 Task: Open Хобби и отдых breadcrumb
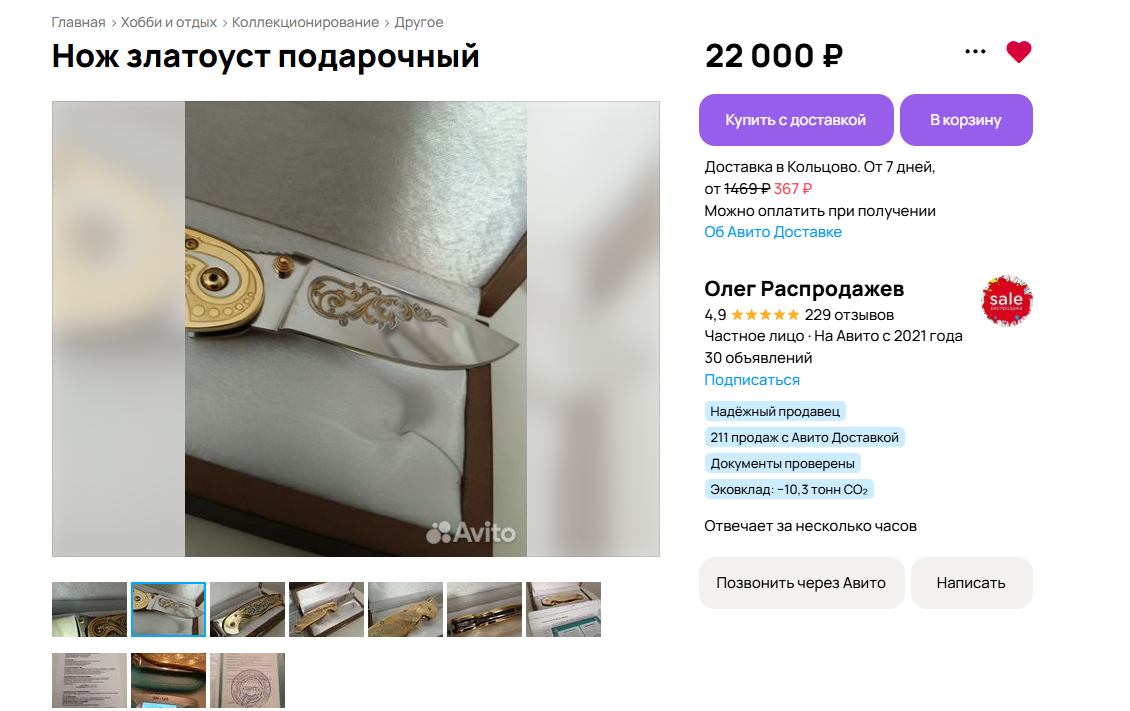point(169,22)
